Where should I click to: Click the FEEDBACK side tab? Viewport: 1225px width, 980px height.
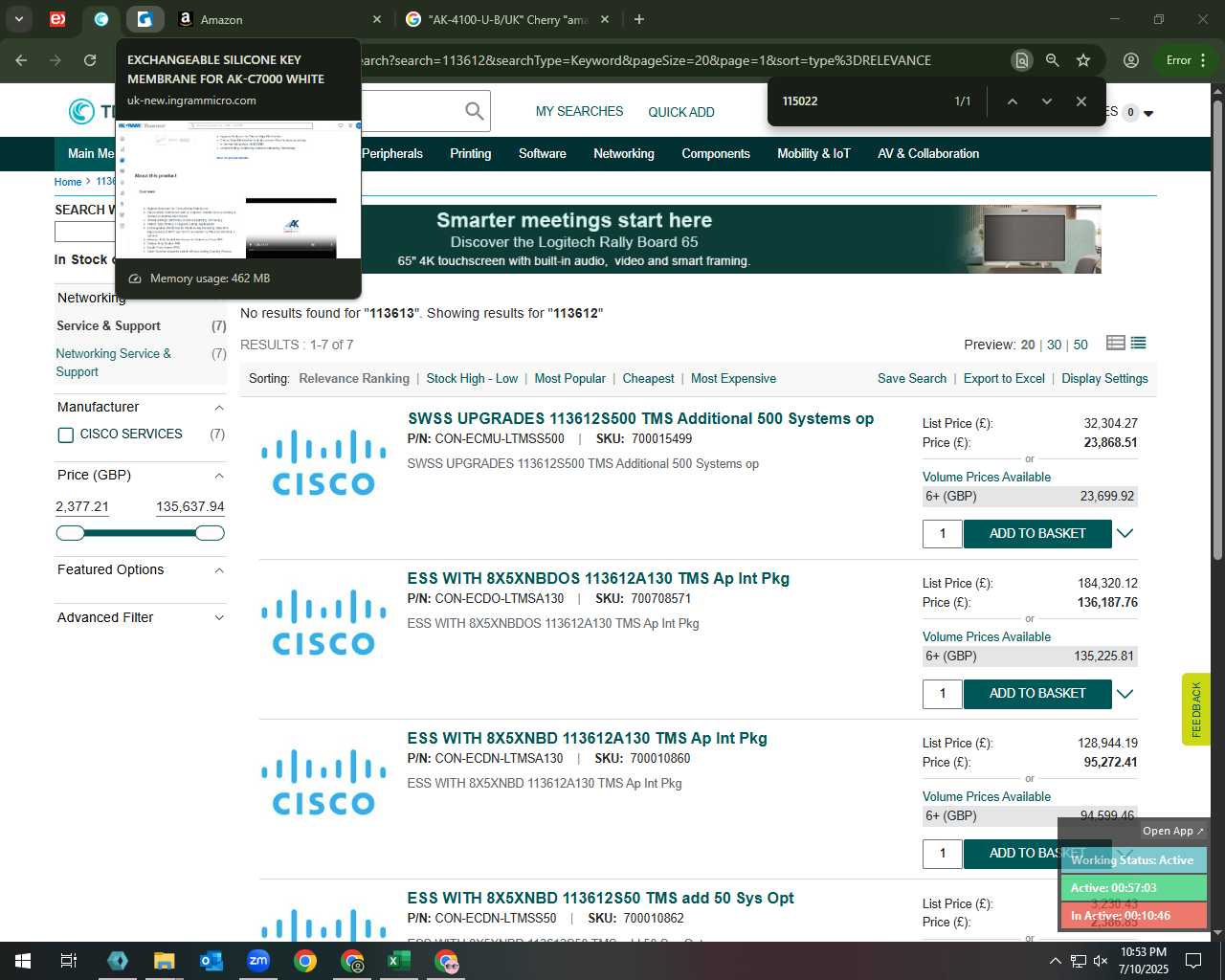tap(1196, 709)
